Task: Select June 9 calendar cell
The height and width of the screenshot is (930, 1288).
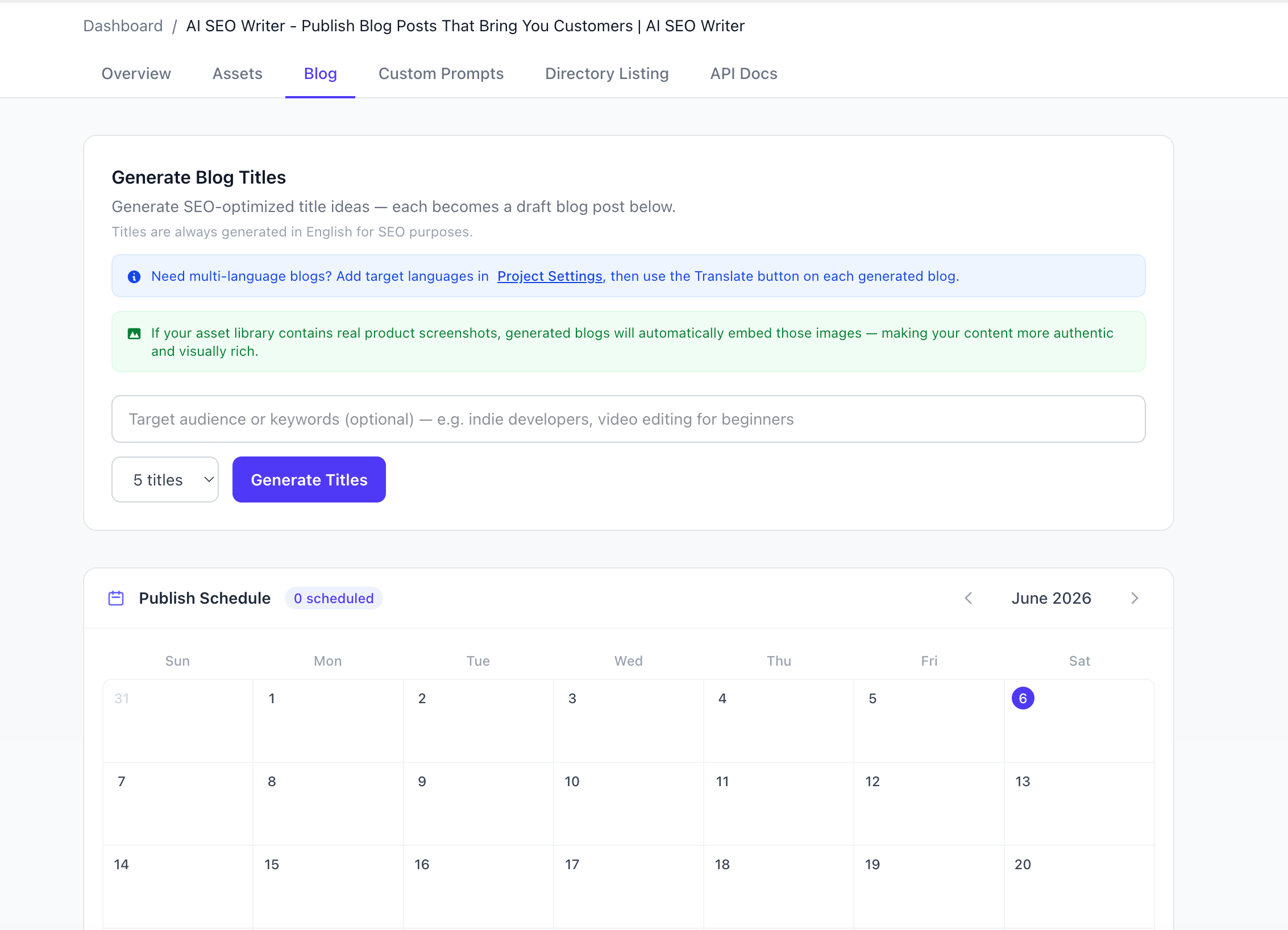Action: click(478, 804)
